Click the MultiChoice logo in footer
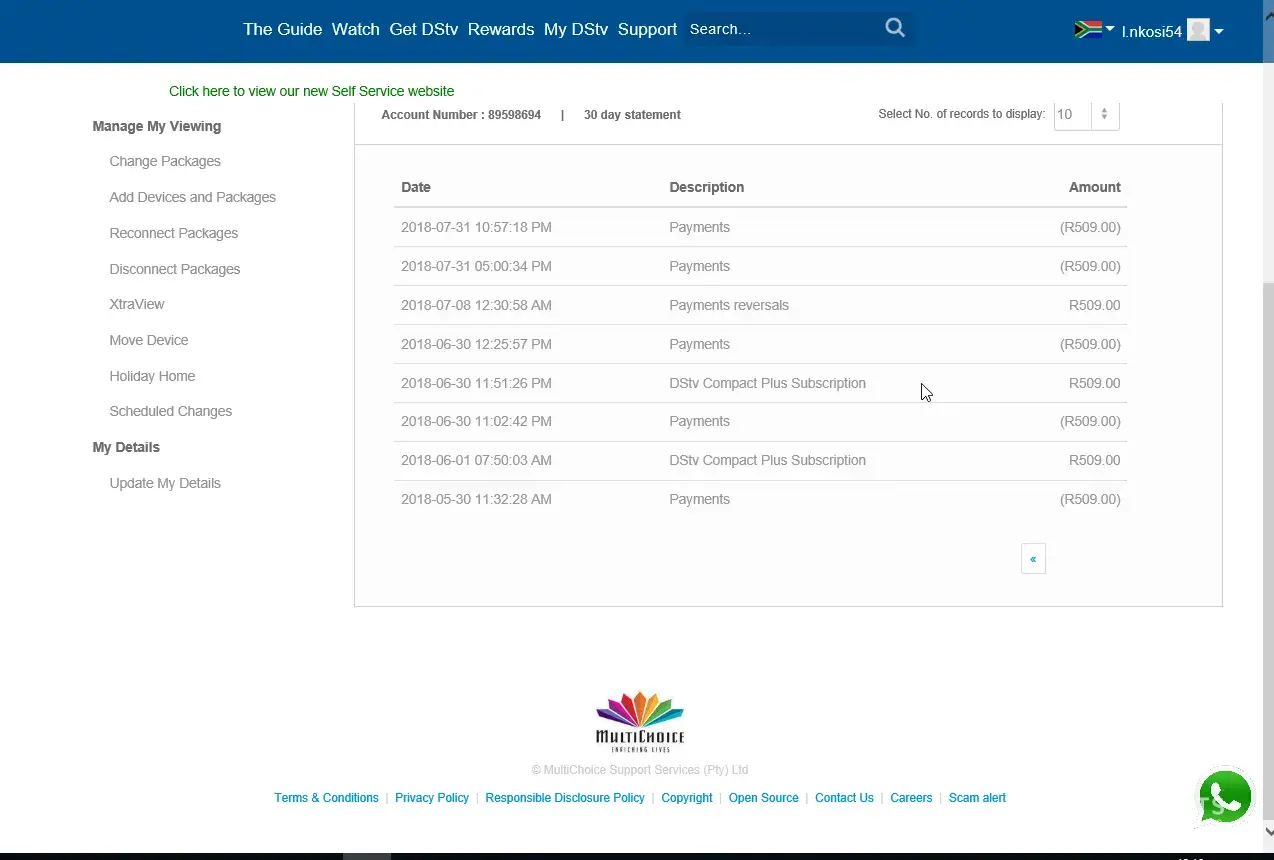This screenshot has width=1274, height=860. pyautogui.click(x=640, y=721)
